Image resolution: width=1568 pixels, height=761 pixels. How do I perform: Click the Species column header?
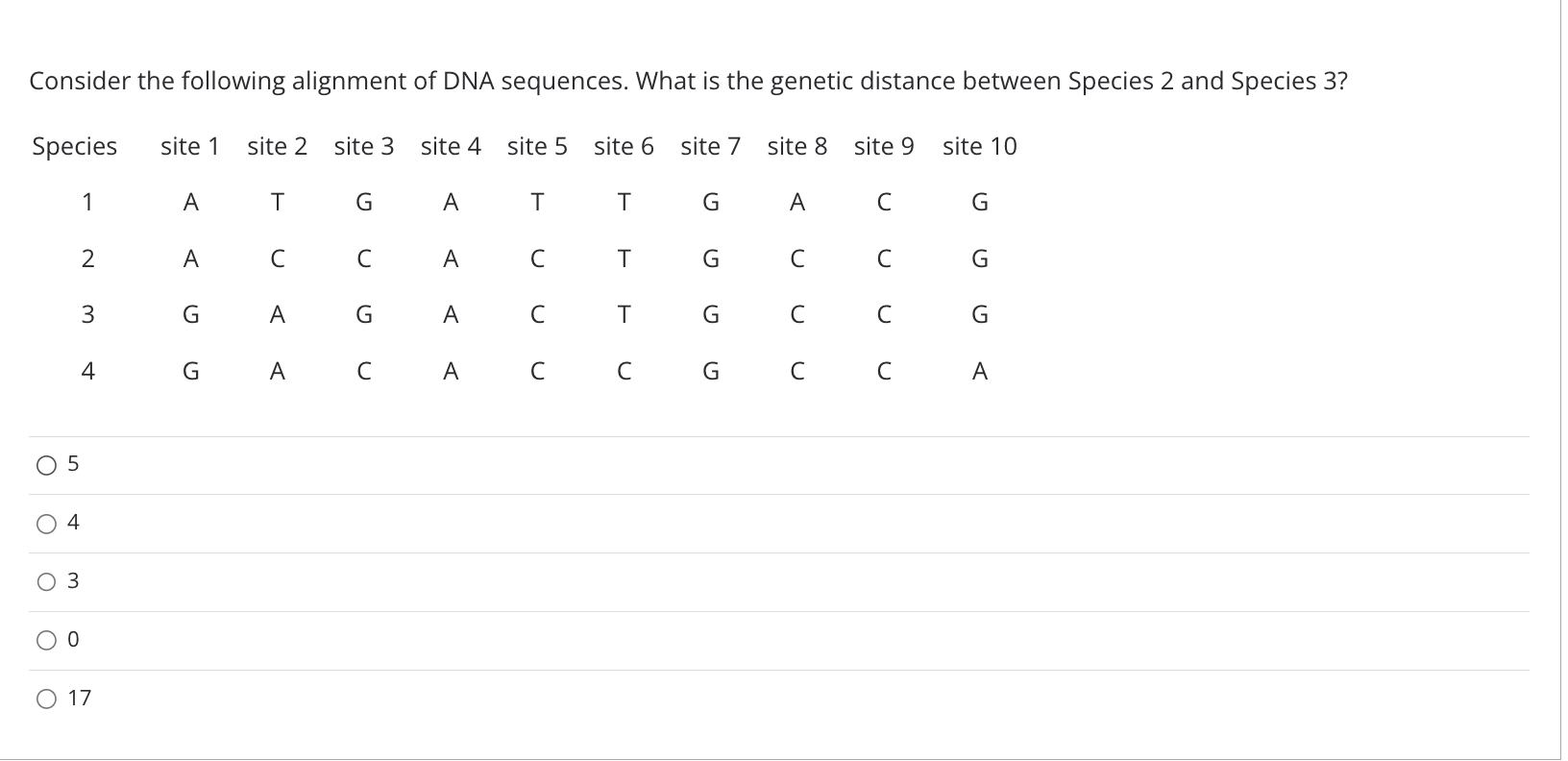(x=75, y=147)
